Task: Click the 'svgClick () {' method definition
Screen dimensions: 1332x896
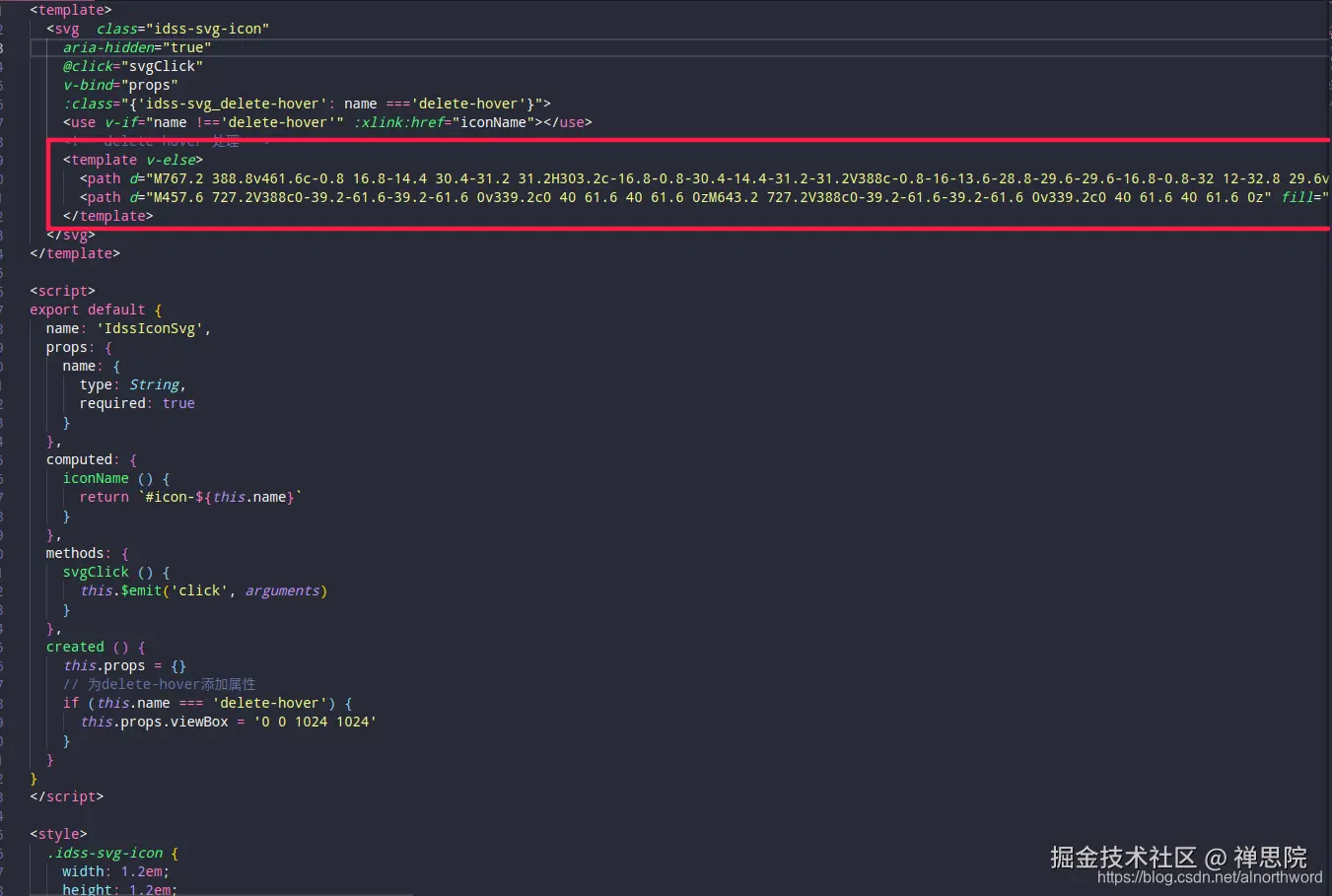Action: click(x=116, y=572)
